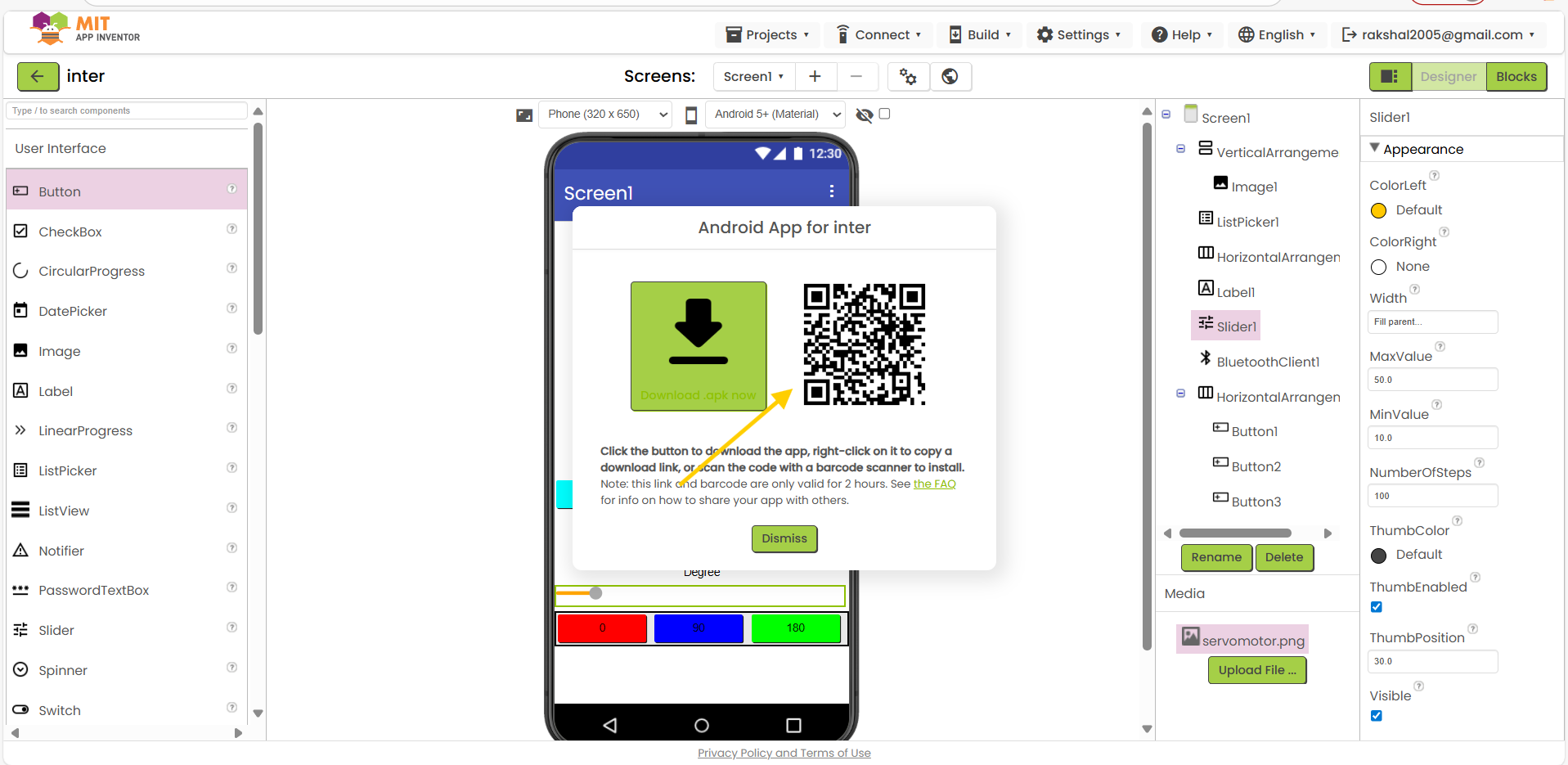Open the Projects menu
This screenshot has height=765, width=1568.
click(x=767, y=34)
